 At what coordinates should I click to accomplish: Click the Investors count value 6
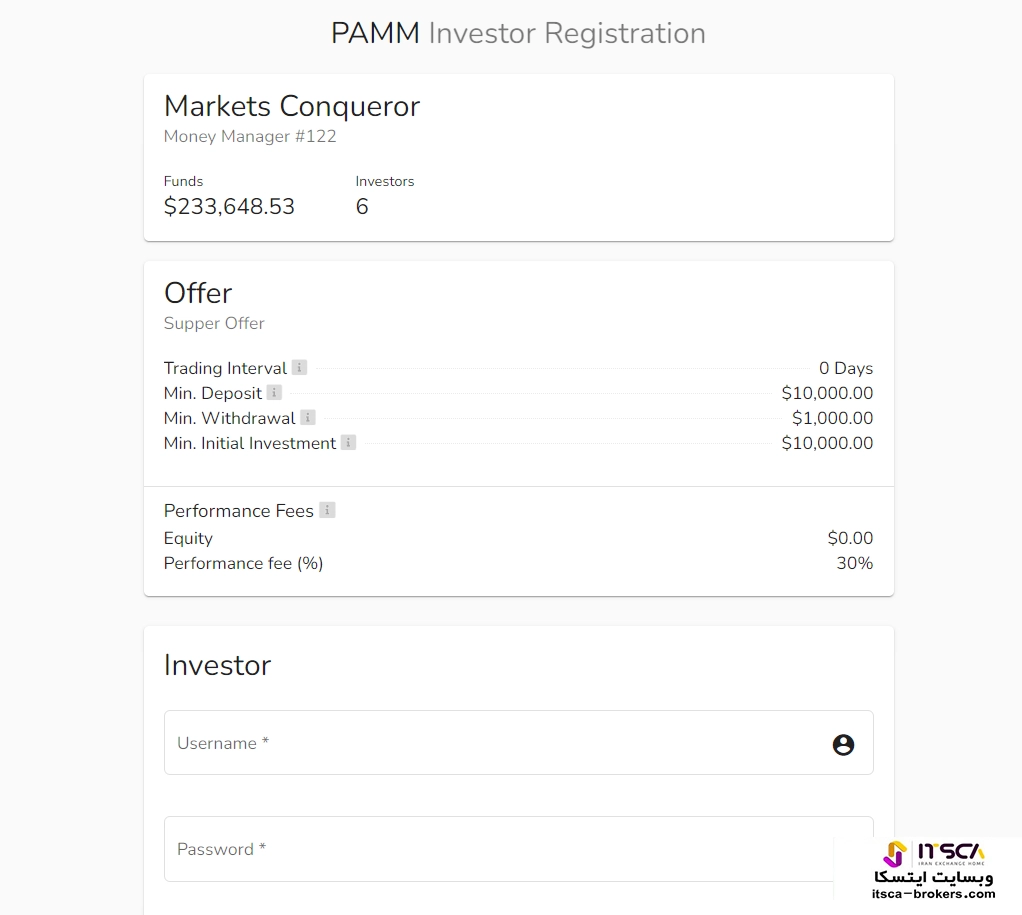point(362,207)
